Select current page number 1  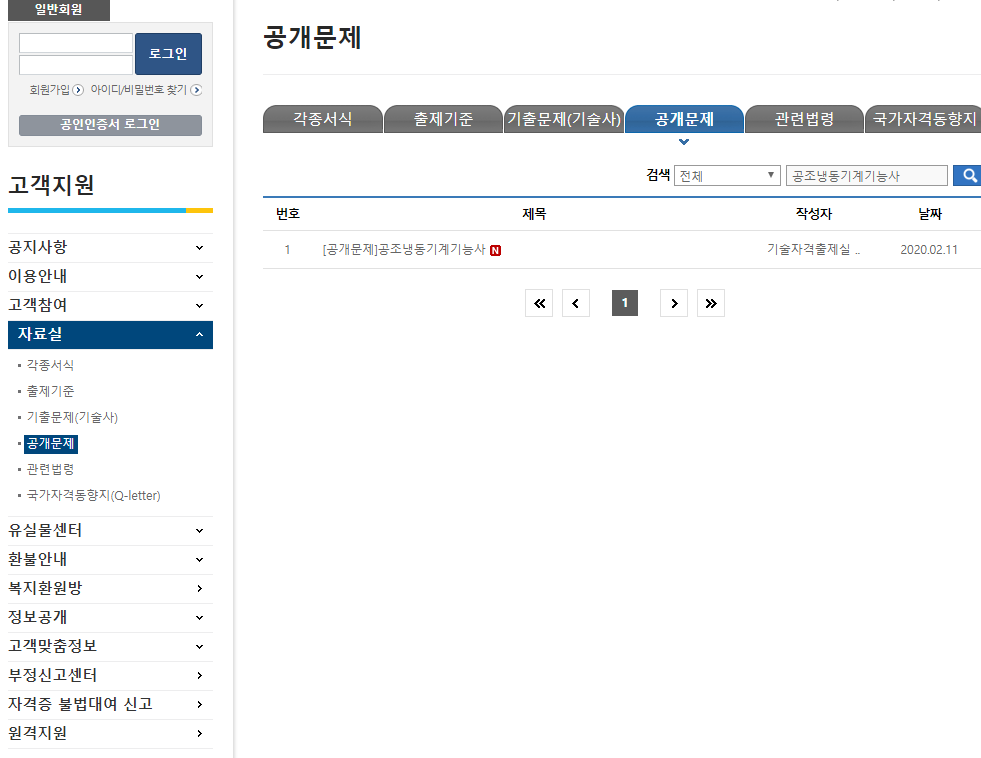(625, 303)
